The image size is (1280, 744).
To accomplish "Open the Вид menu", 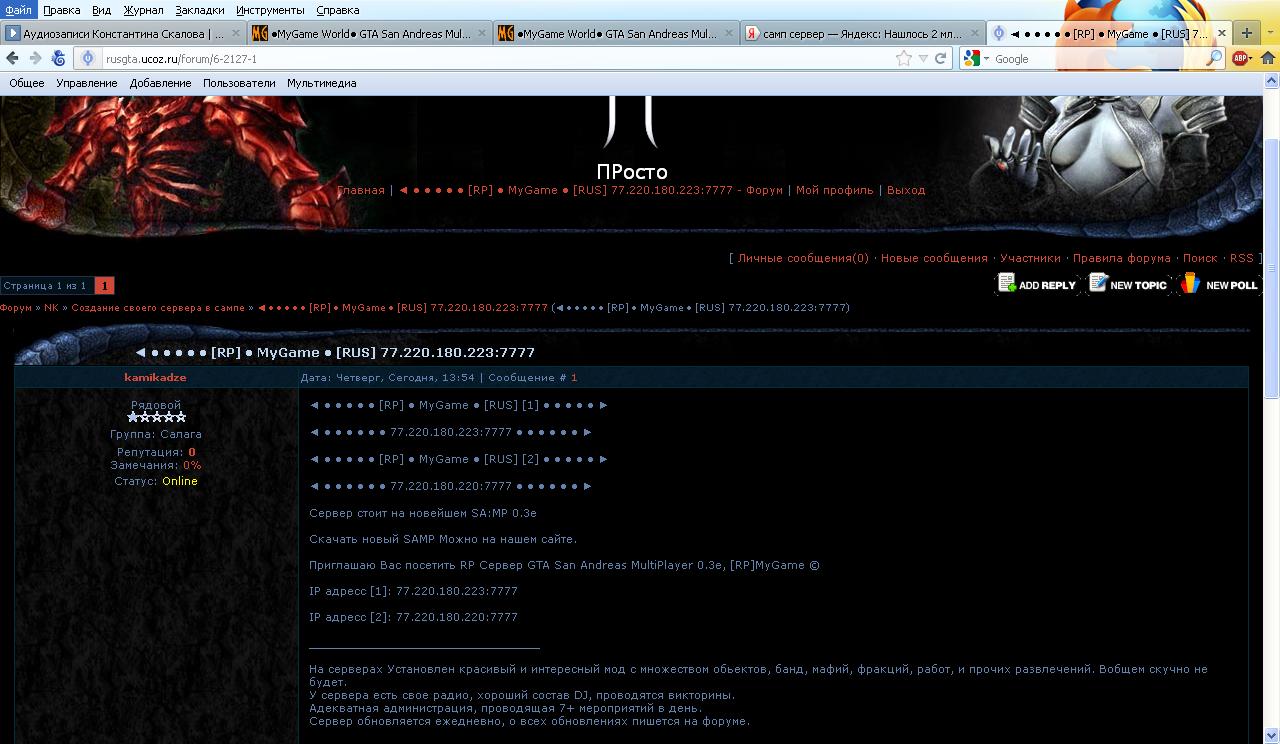I will click(101, 10).
